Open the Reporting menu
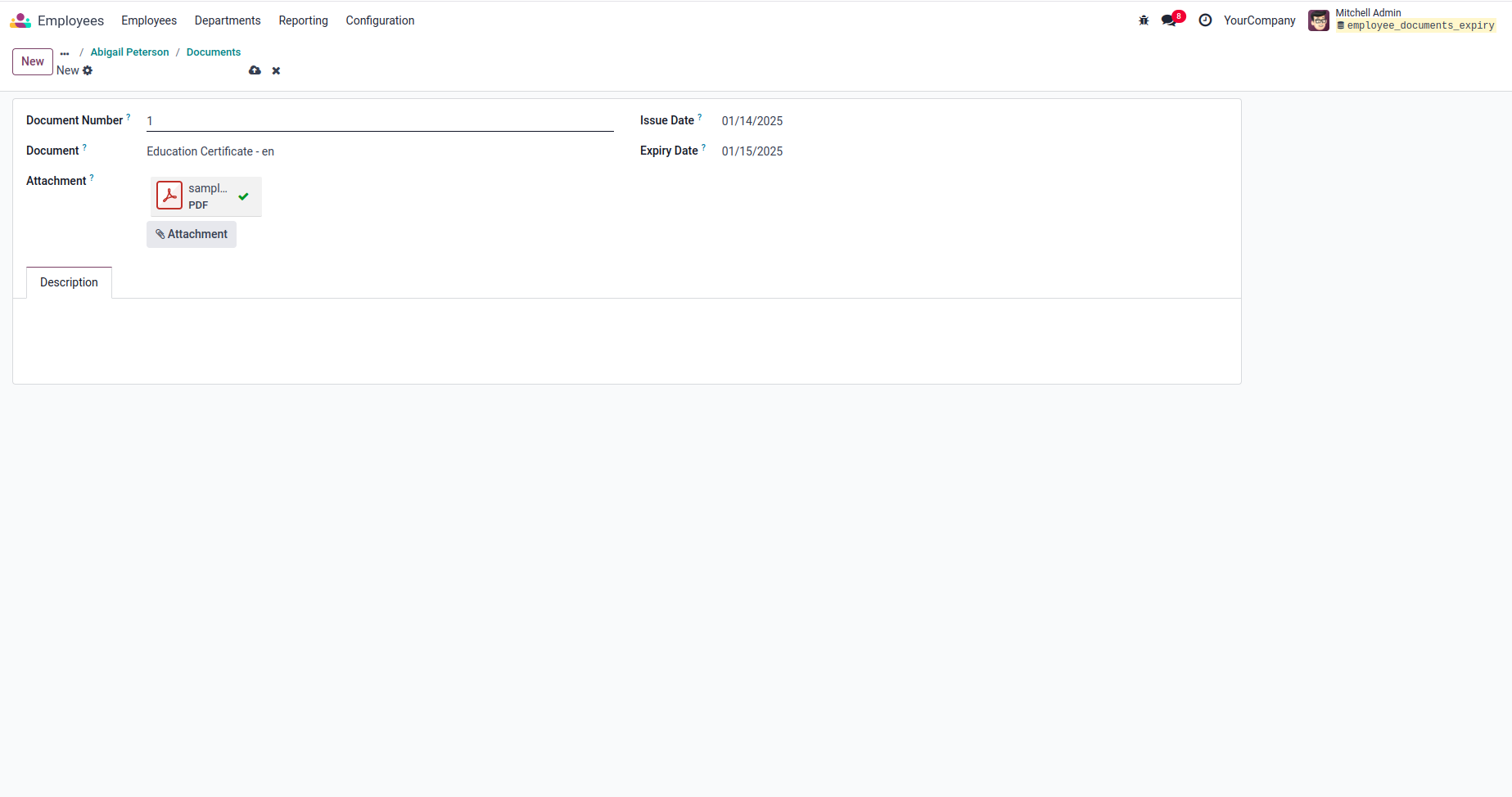1512x797 pixels. 303,20
